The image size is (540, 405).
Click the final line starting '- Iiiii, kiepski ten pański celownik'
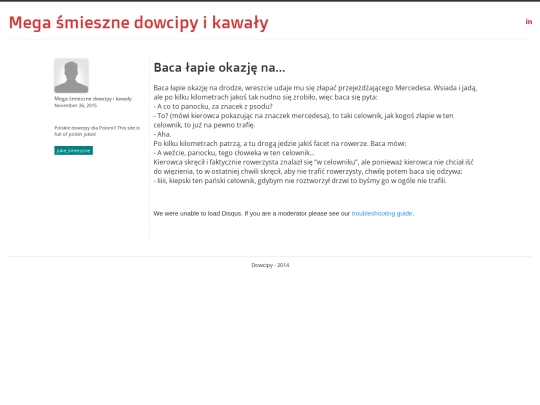pyautogui.click(x=300, y=181)
